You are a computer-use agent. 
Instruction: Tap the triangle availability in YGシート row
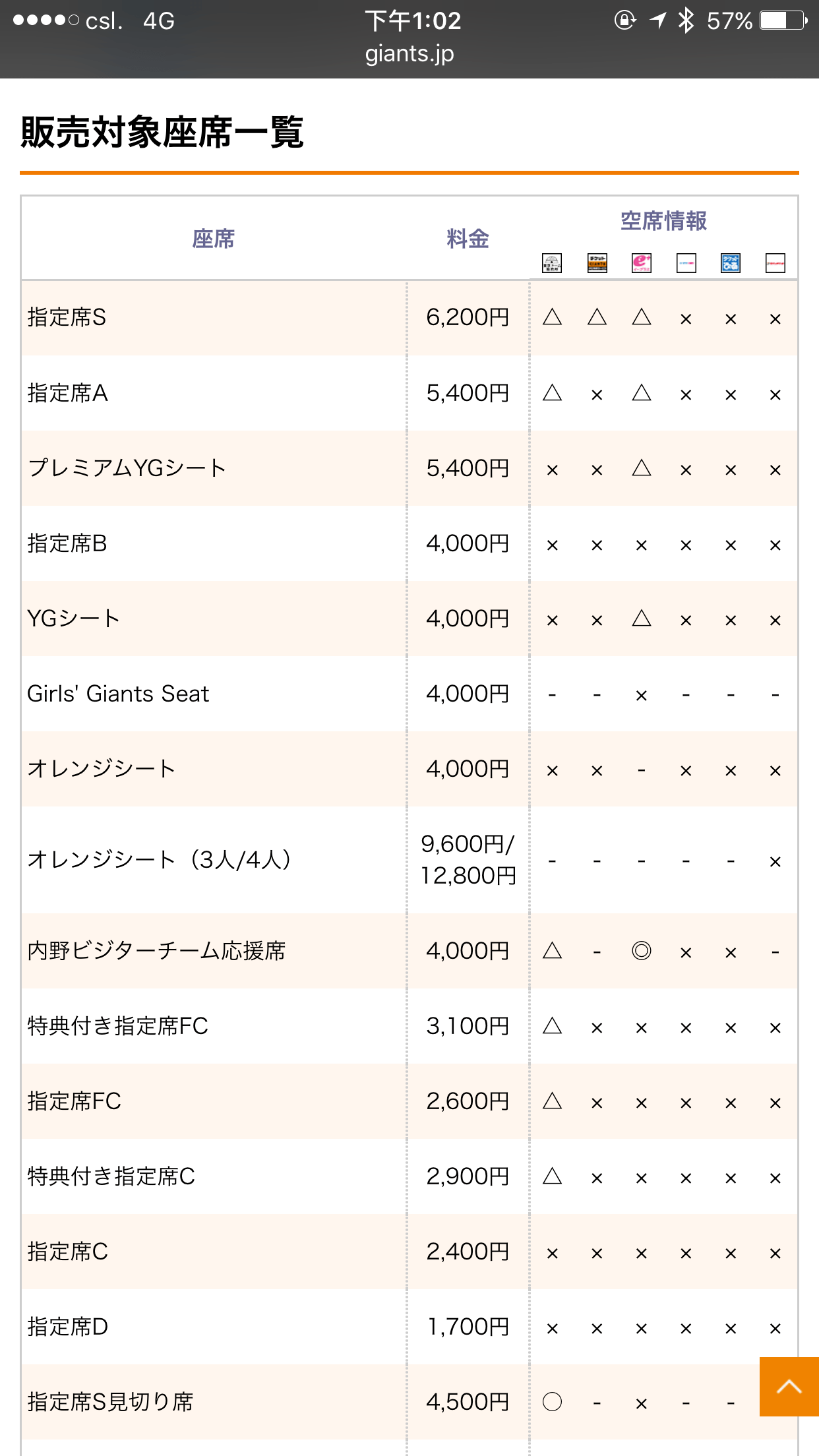click(641, 619)
